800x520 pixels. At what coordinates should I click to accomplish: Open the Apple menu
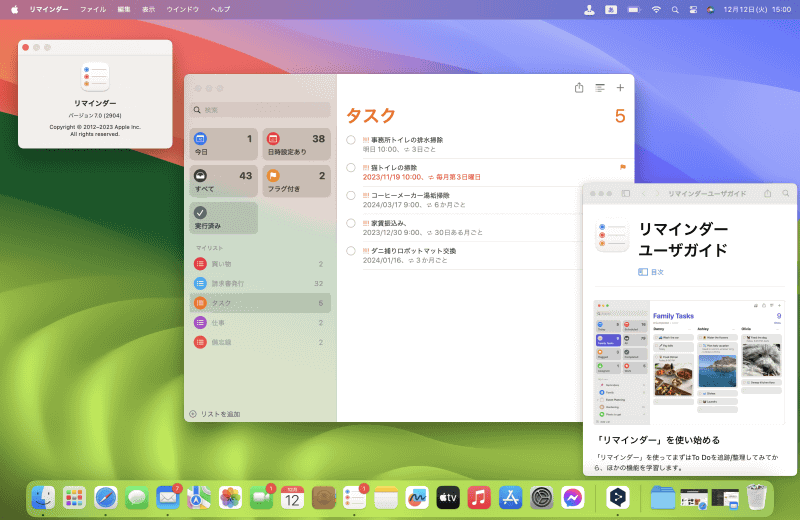coord(14,9)
